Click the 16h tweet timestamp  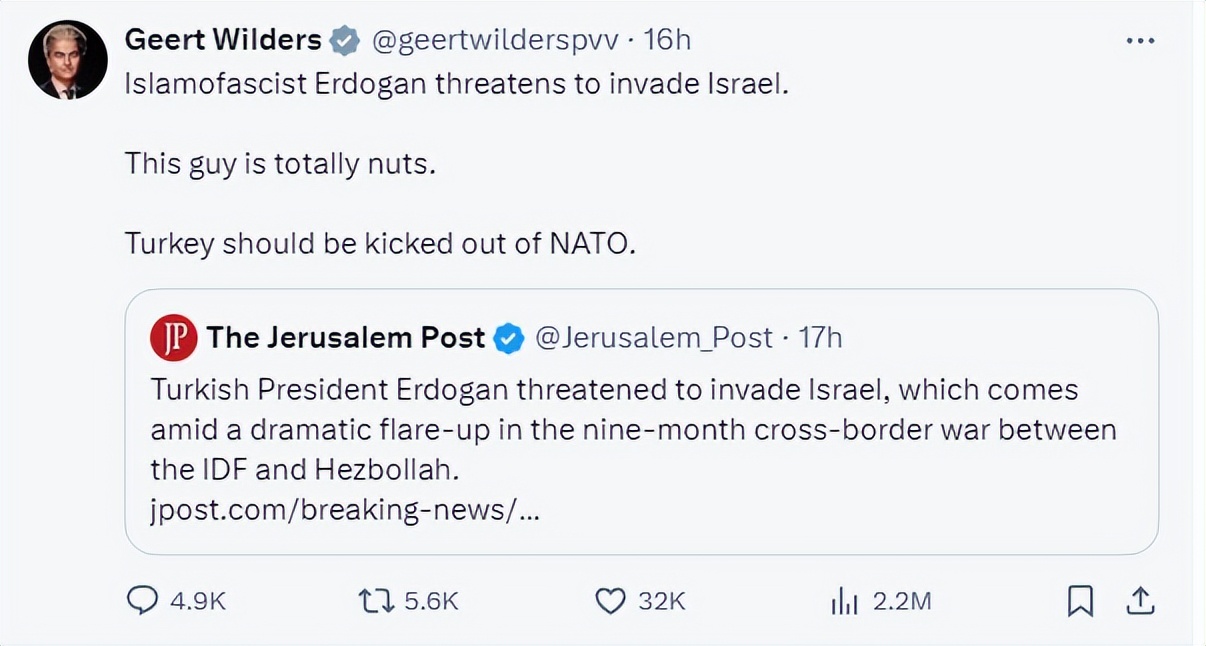(667, 40)
